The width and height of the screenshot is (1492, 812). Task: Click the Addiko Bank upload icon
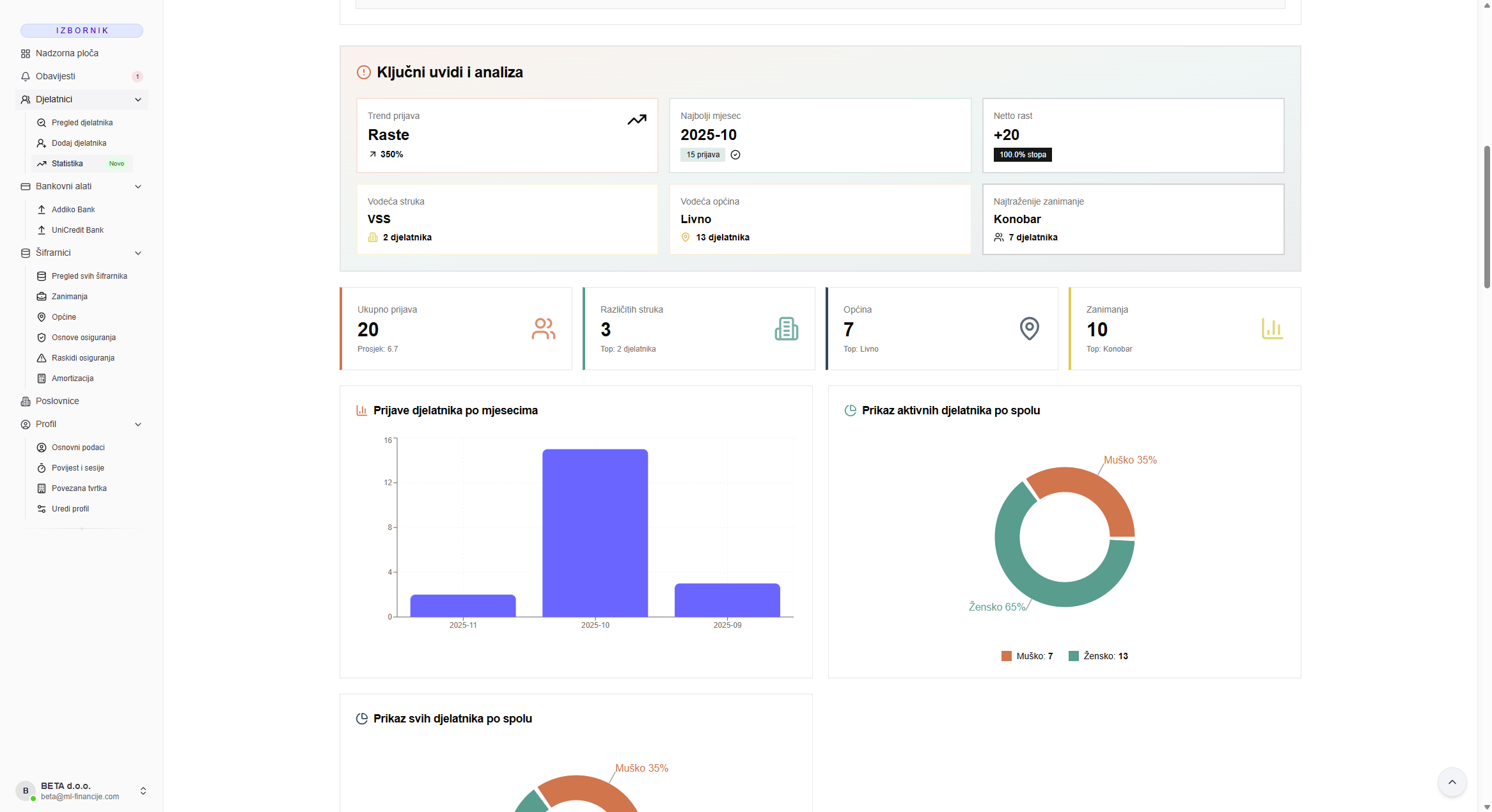[42, 210]
